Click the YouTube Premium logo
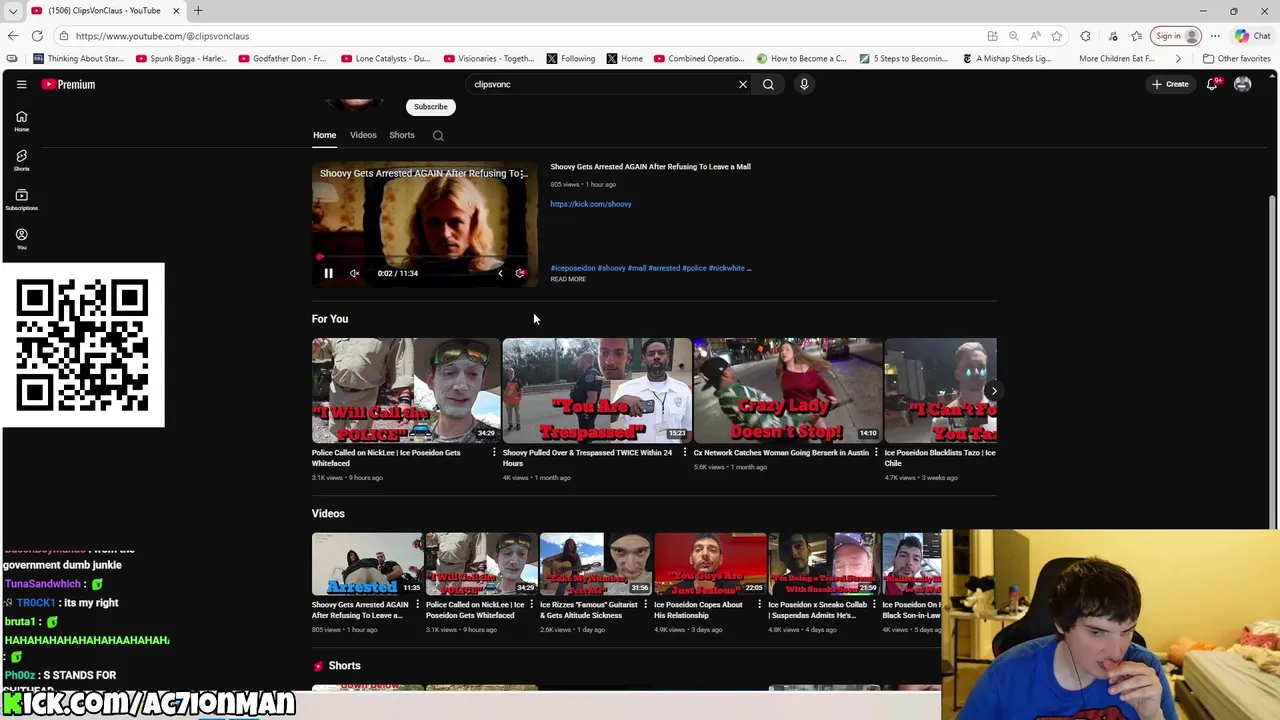The height and width of the screenshot is (720, 1280). click(68, 84)
